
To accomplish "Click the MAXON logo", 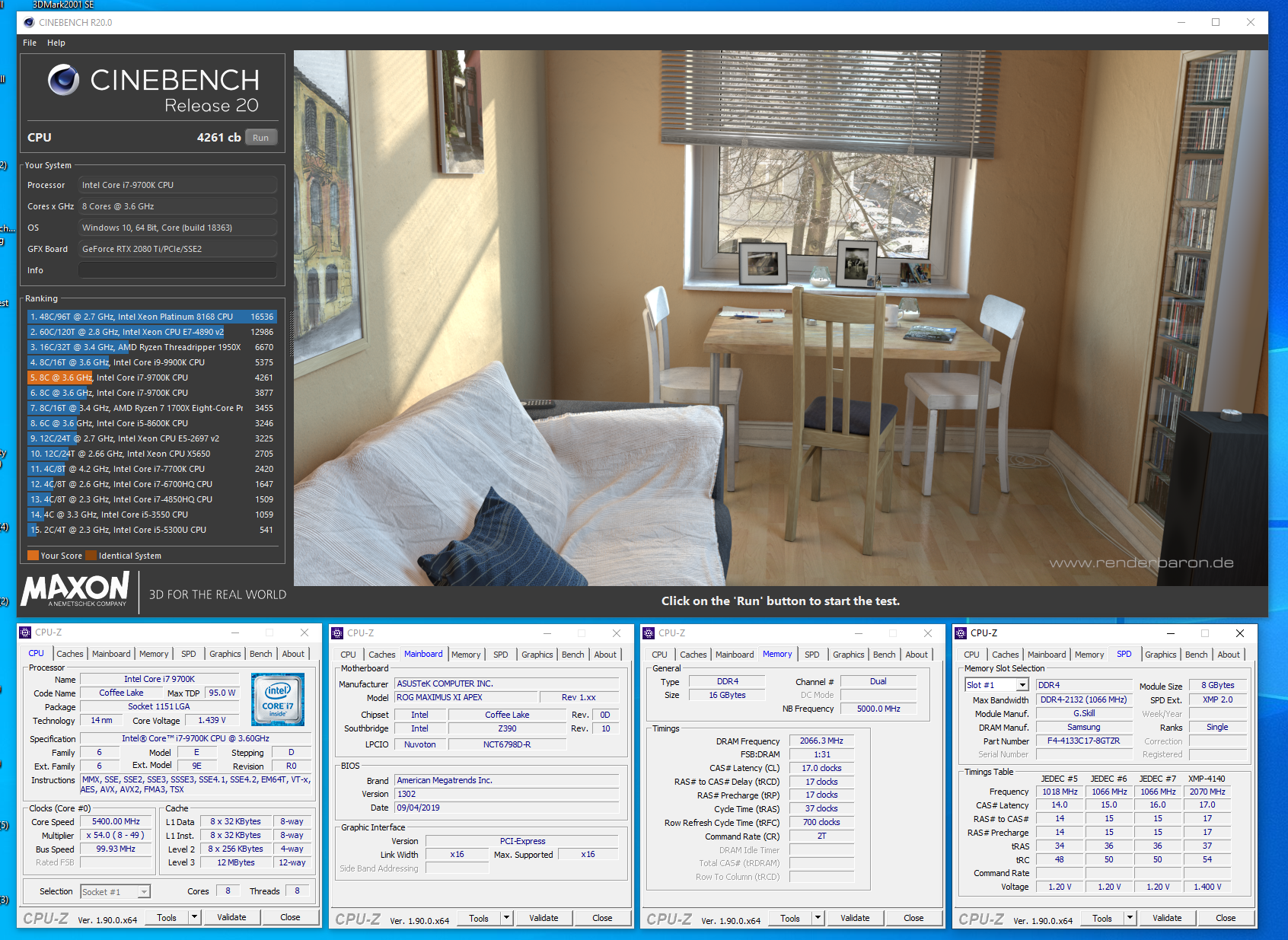I will click(x=75, y=589).
